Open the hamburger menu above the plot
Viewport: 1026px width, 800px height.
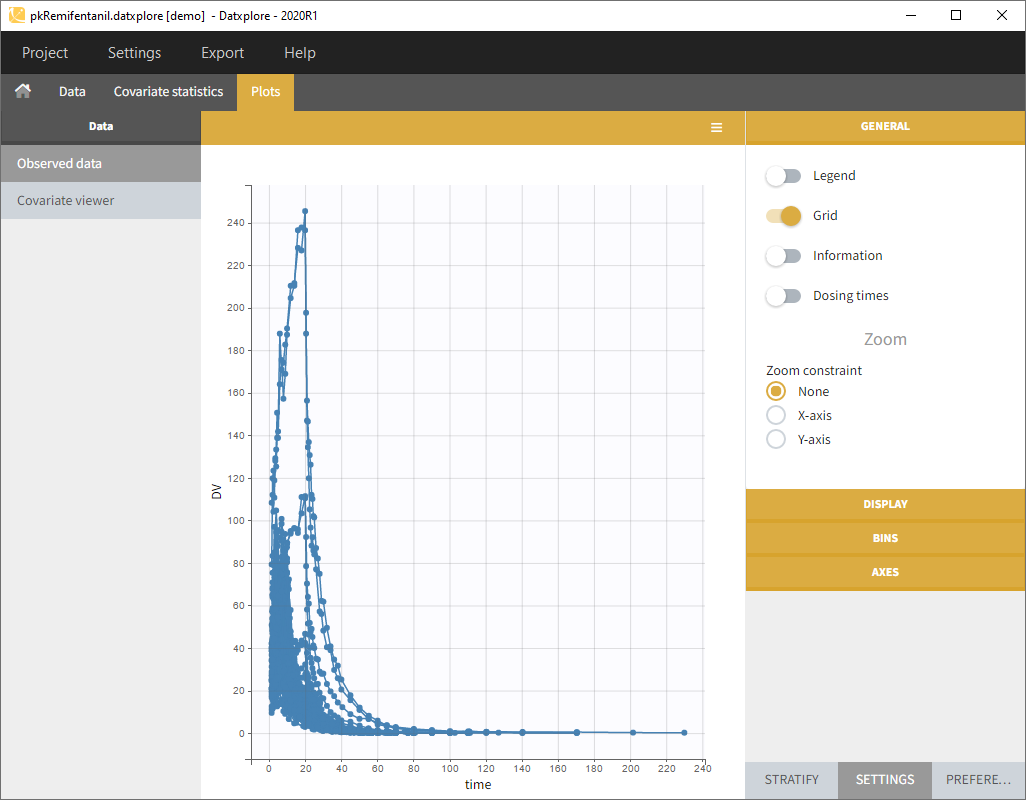[716, 128]
